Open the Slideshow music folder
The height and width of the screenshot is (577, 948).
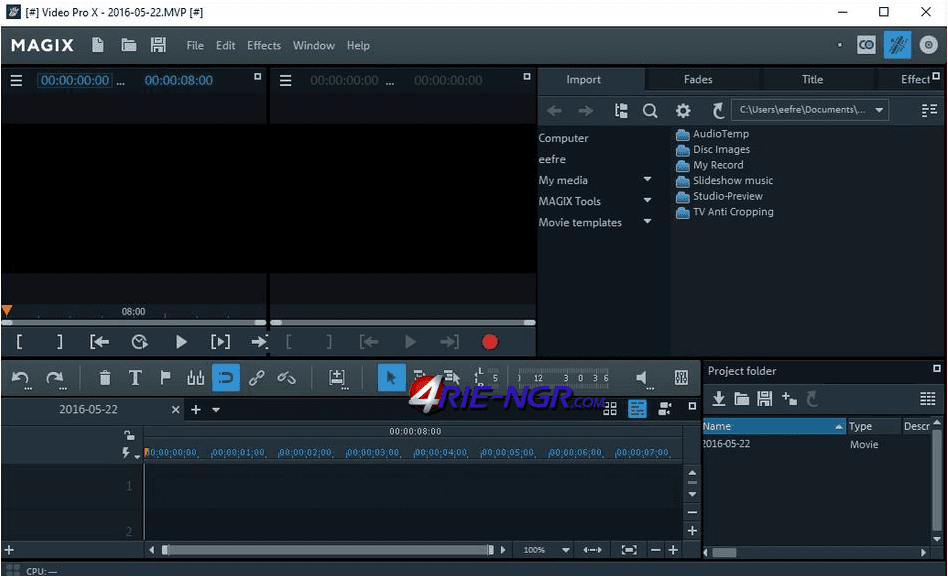coord(724,180)
